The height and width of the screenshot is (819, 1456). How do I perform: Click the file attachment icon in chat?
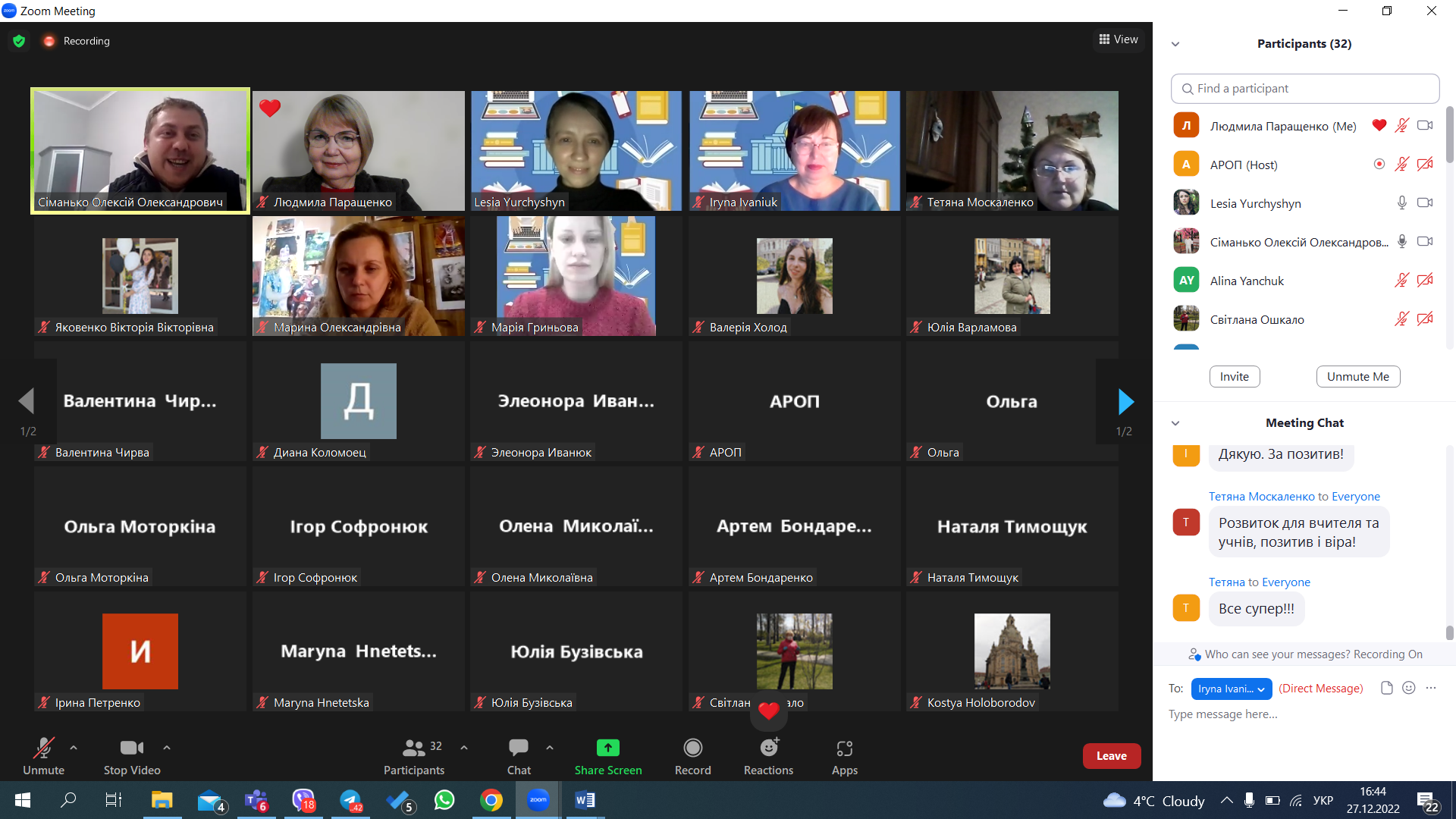(x=1386, y=688)
